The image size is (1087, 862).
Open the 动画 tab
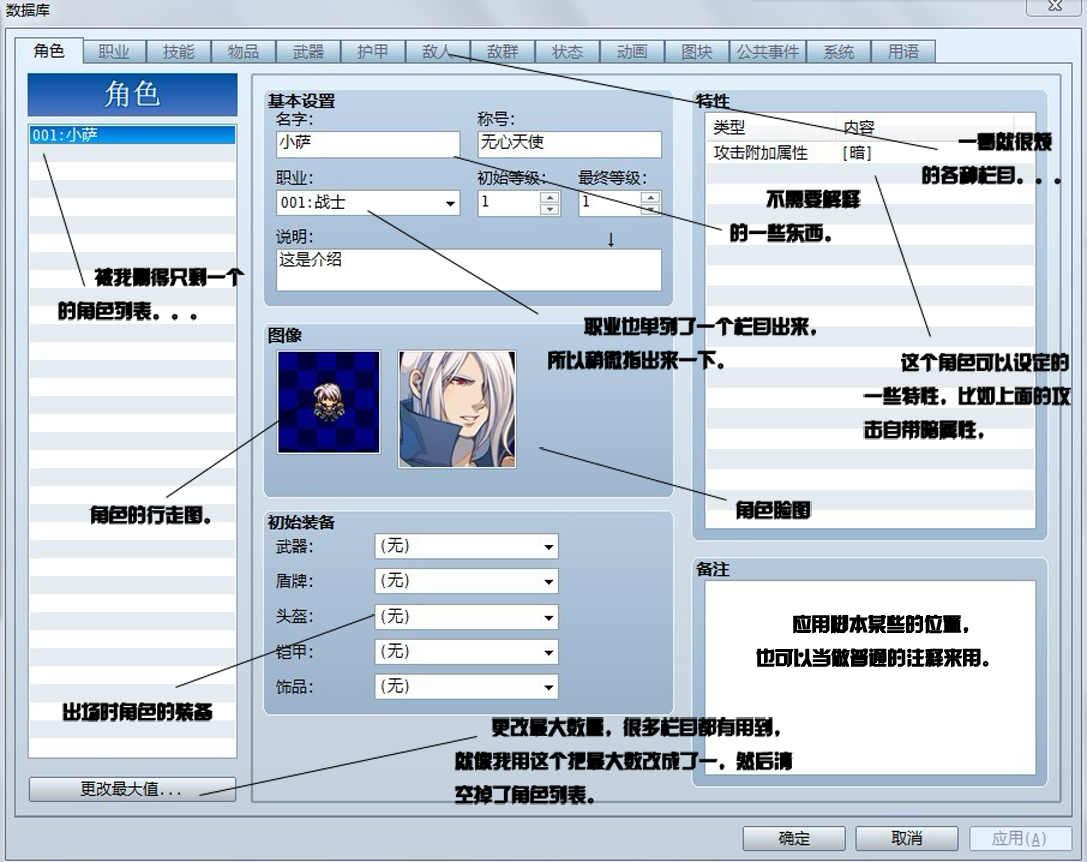632,52
